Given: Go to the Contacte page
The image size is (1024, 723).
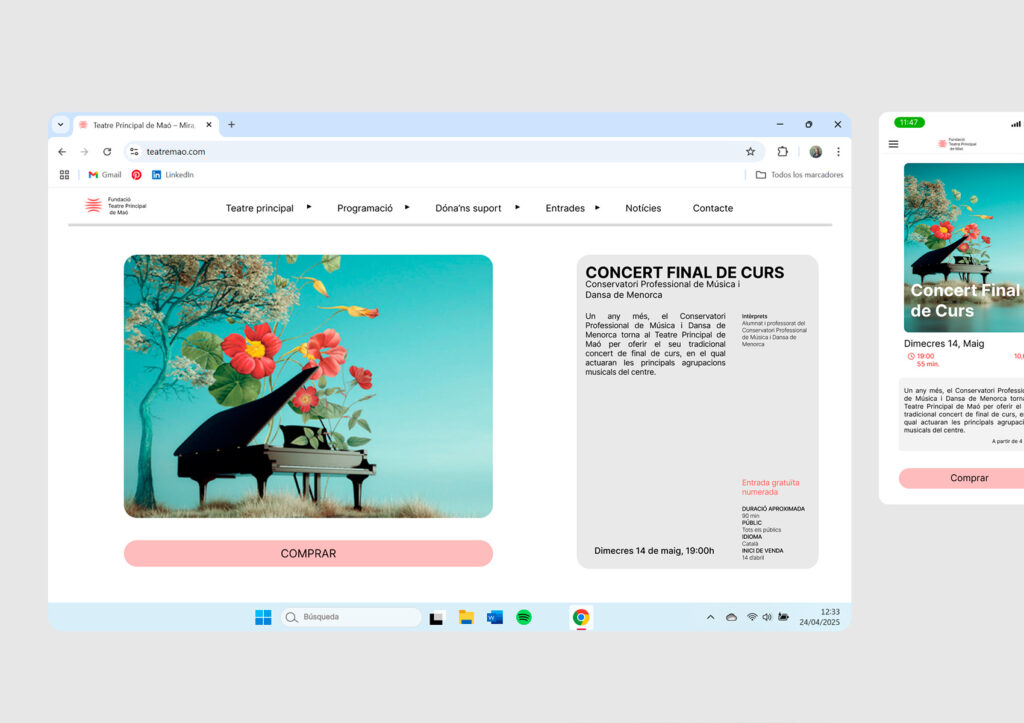Looking at the screenshot, I should coord(712,208).
